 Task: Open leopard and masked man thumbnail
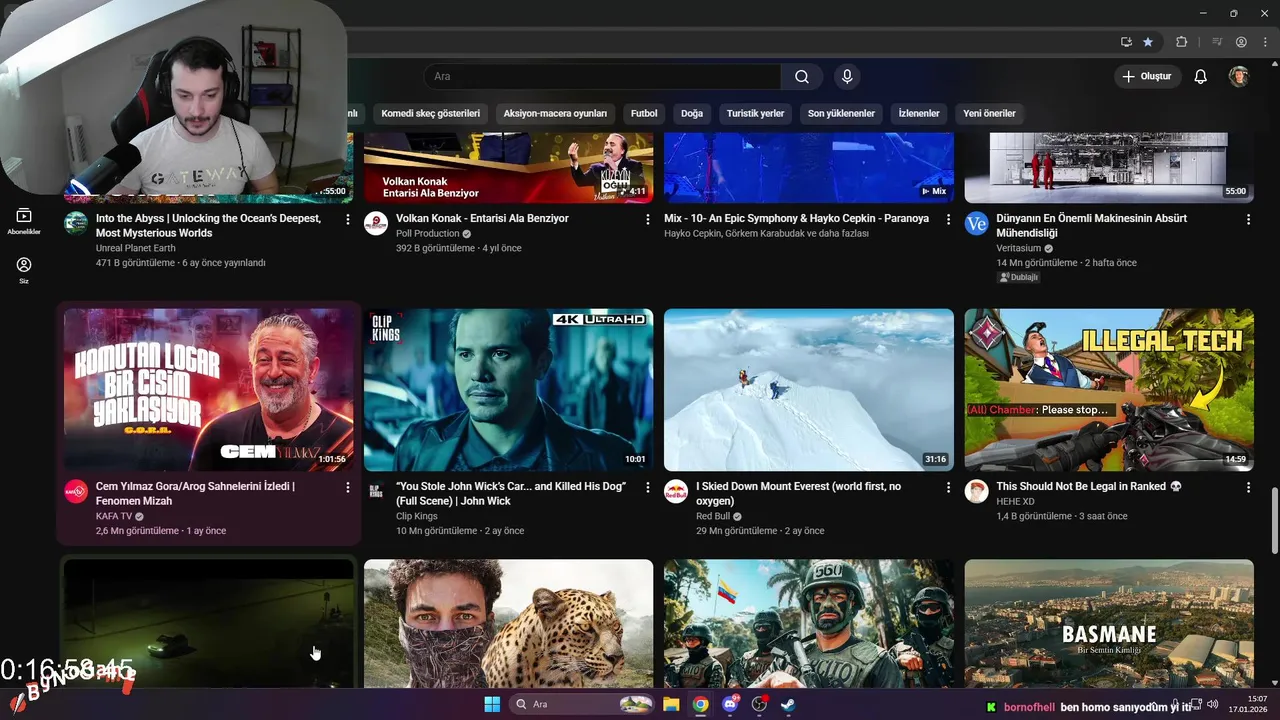508,623
